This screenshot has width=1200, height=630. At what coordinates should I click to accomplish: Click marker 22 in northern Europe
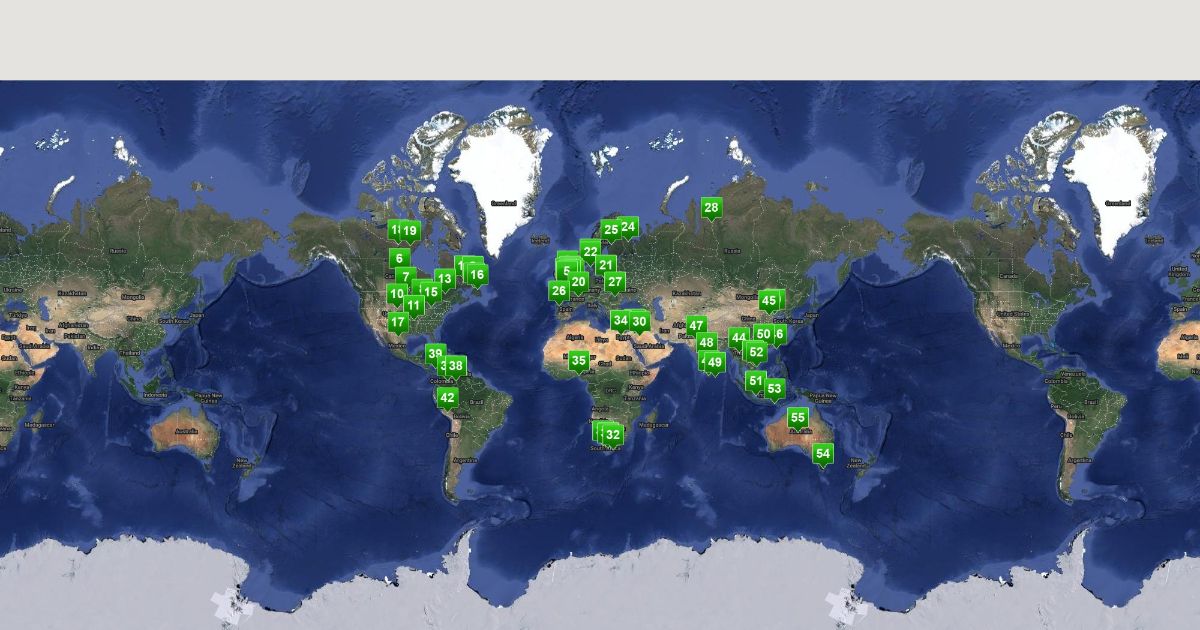pyautogui.click(x=590, y=252)
